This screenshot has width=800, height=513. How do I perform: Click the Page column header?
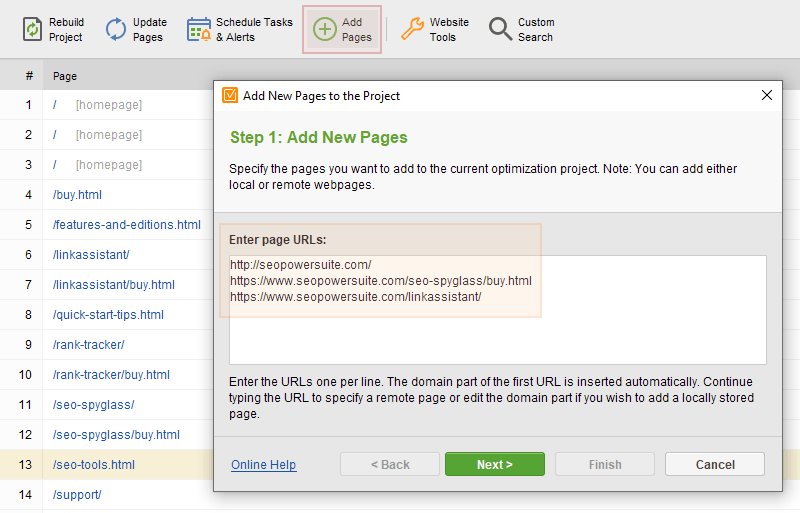(65, 76)
